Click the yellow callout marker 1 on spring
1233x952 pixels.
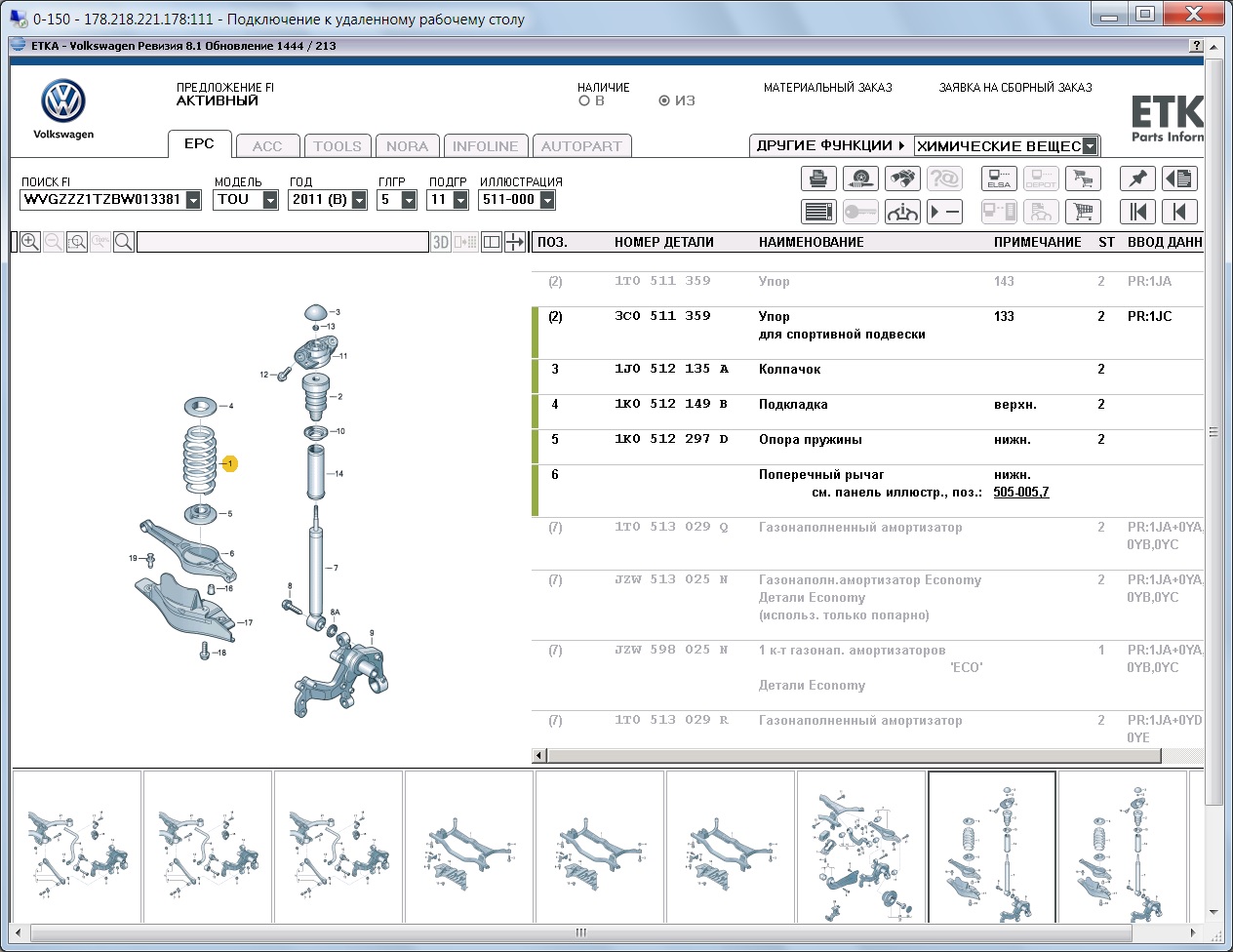tap(230, 464)
